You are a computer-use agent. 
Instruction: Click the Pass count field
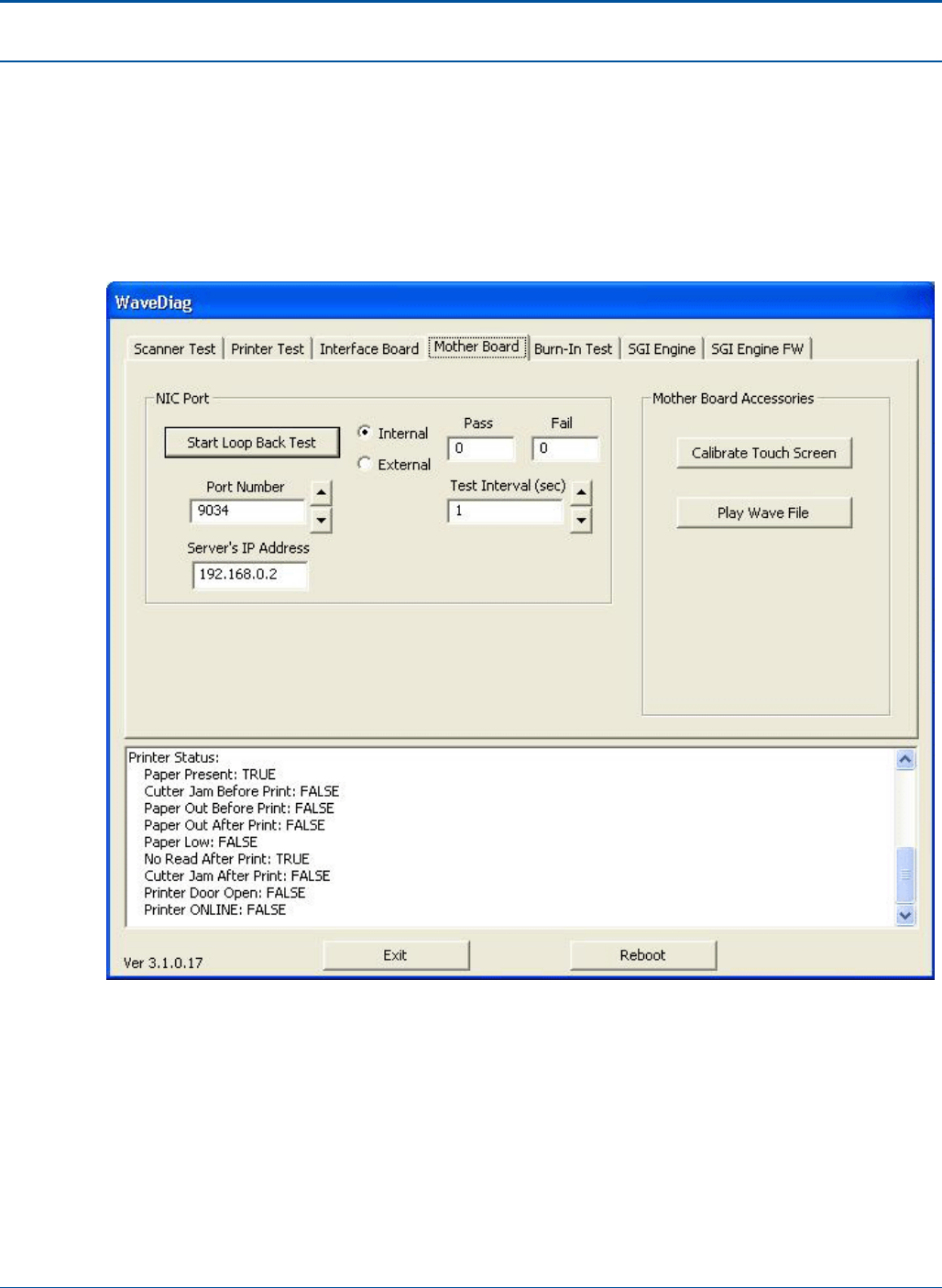point(481,449)
